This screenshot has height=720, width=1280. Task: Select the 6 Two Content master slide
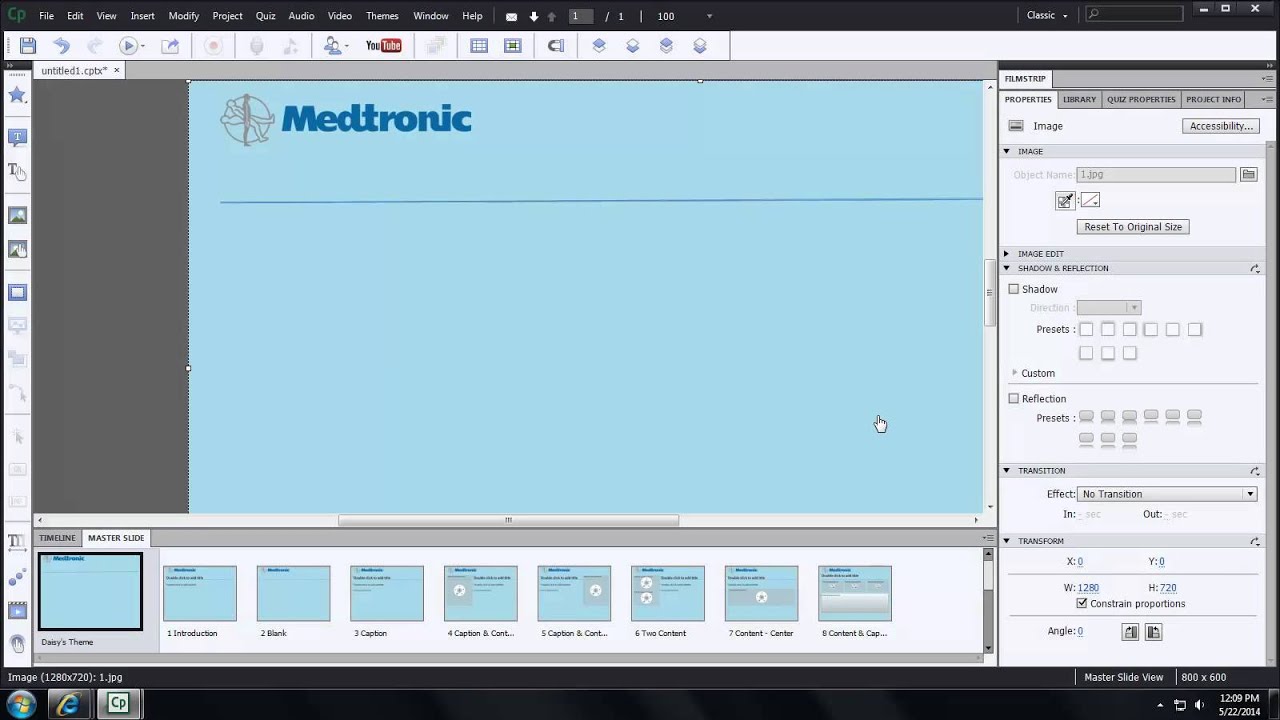tap(668, 594)
